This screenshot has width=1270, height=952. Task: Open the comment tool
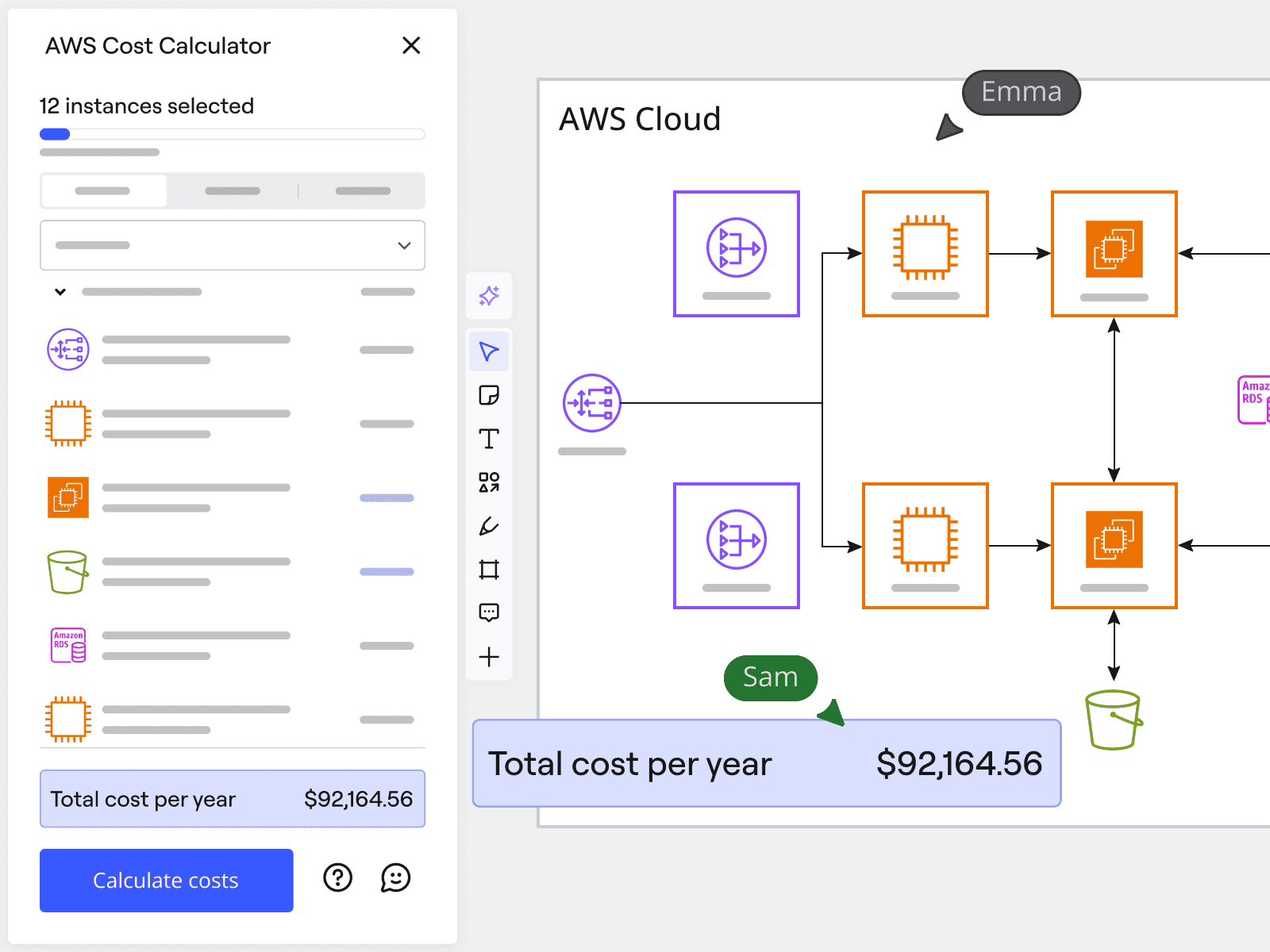(489, 612)
